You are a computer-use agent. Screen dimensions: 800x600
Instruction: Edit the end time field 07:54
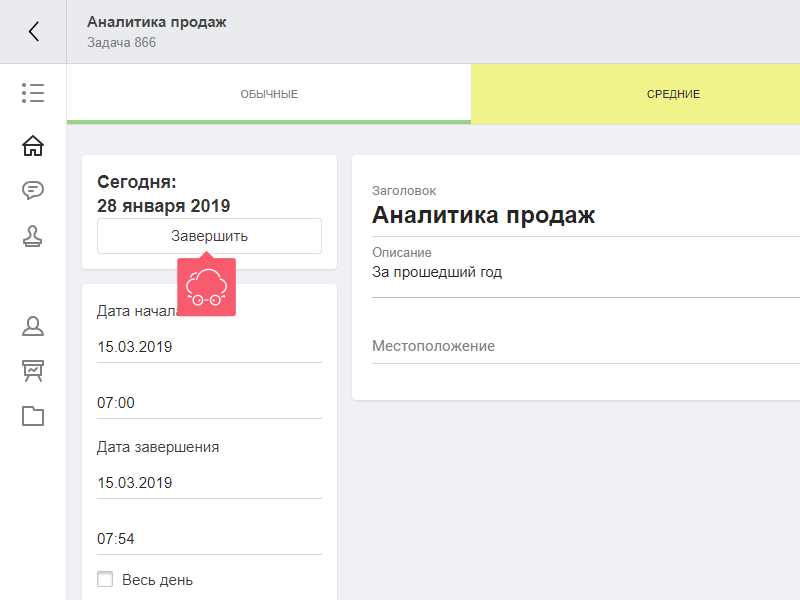click(209, 539)
